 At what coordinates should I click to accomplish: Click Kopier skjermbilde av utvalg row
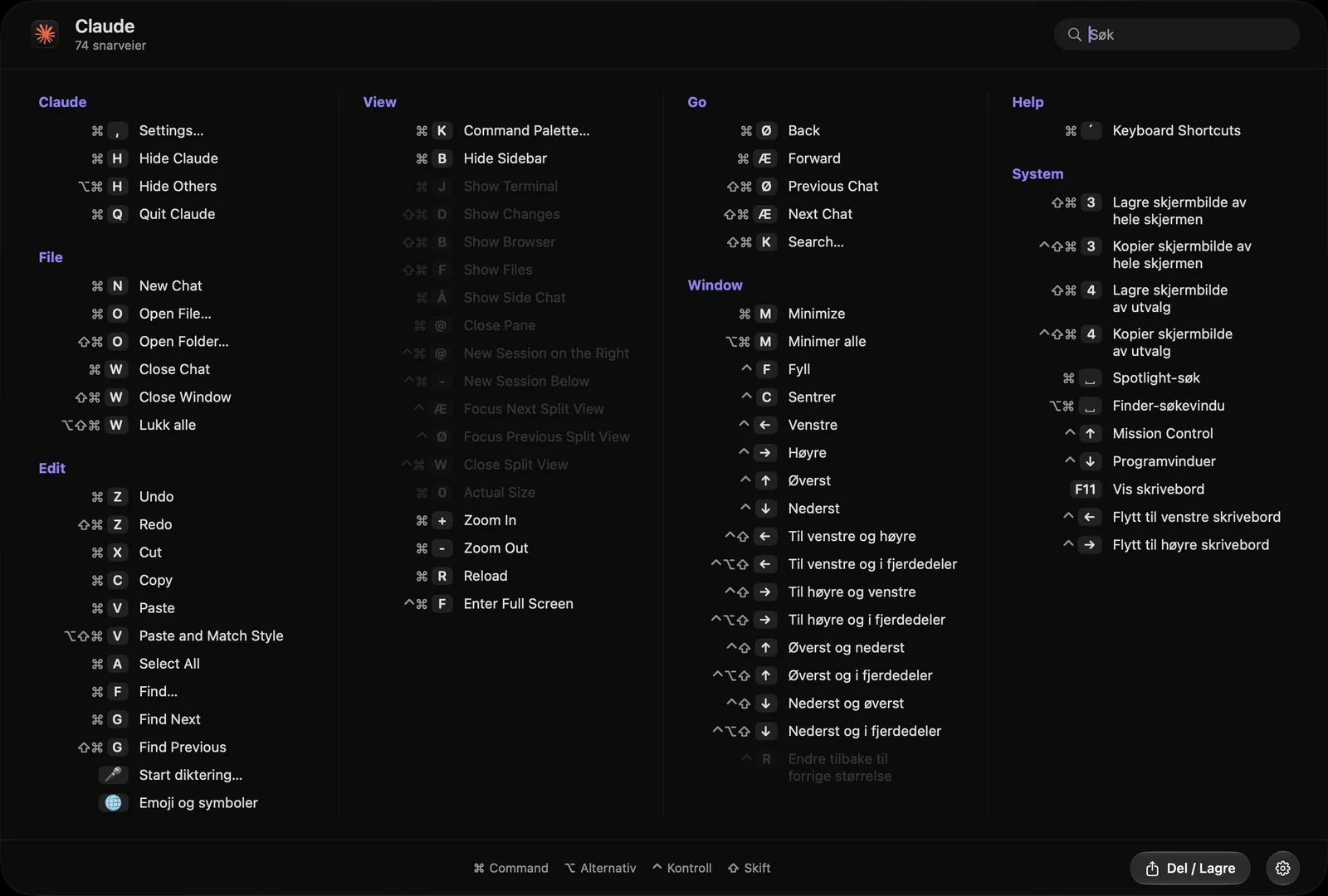pyautogui.click(x=1135, y=343)
